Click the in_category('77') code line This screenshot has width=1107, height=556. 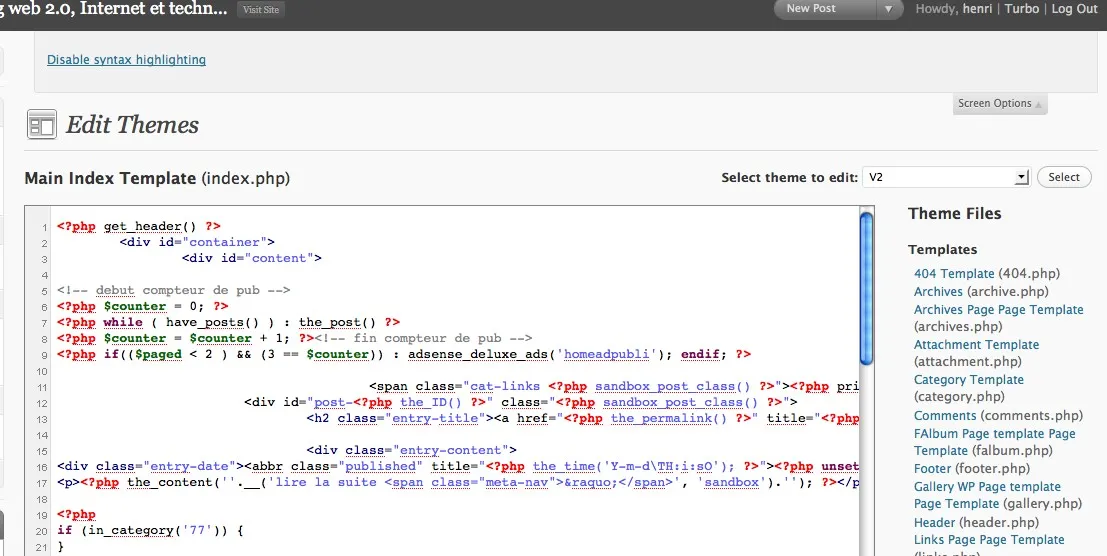point(150,530)
